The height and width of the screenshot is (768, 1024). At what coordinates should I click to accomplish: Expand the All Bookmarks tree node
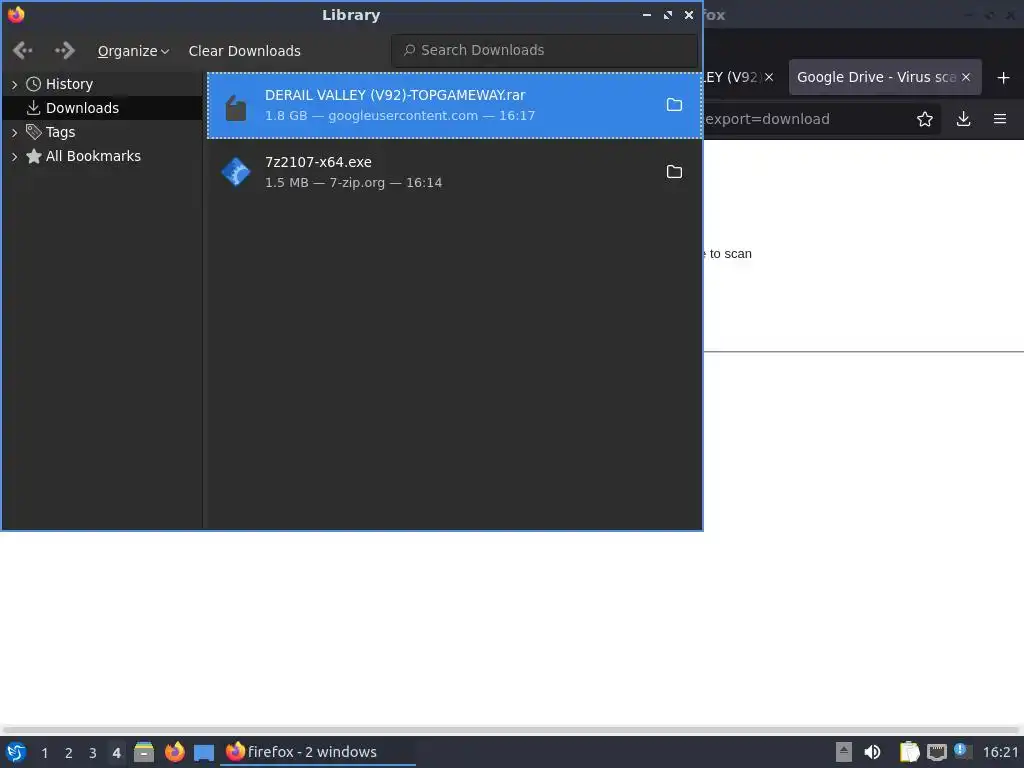point(14,157)
